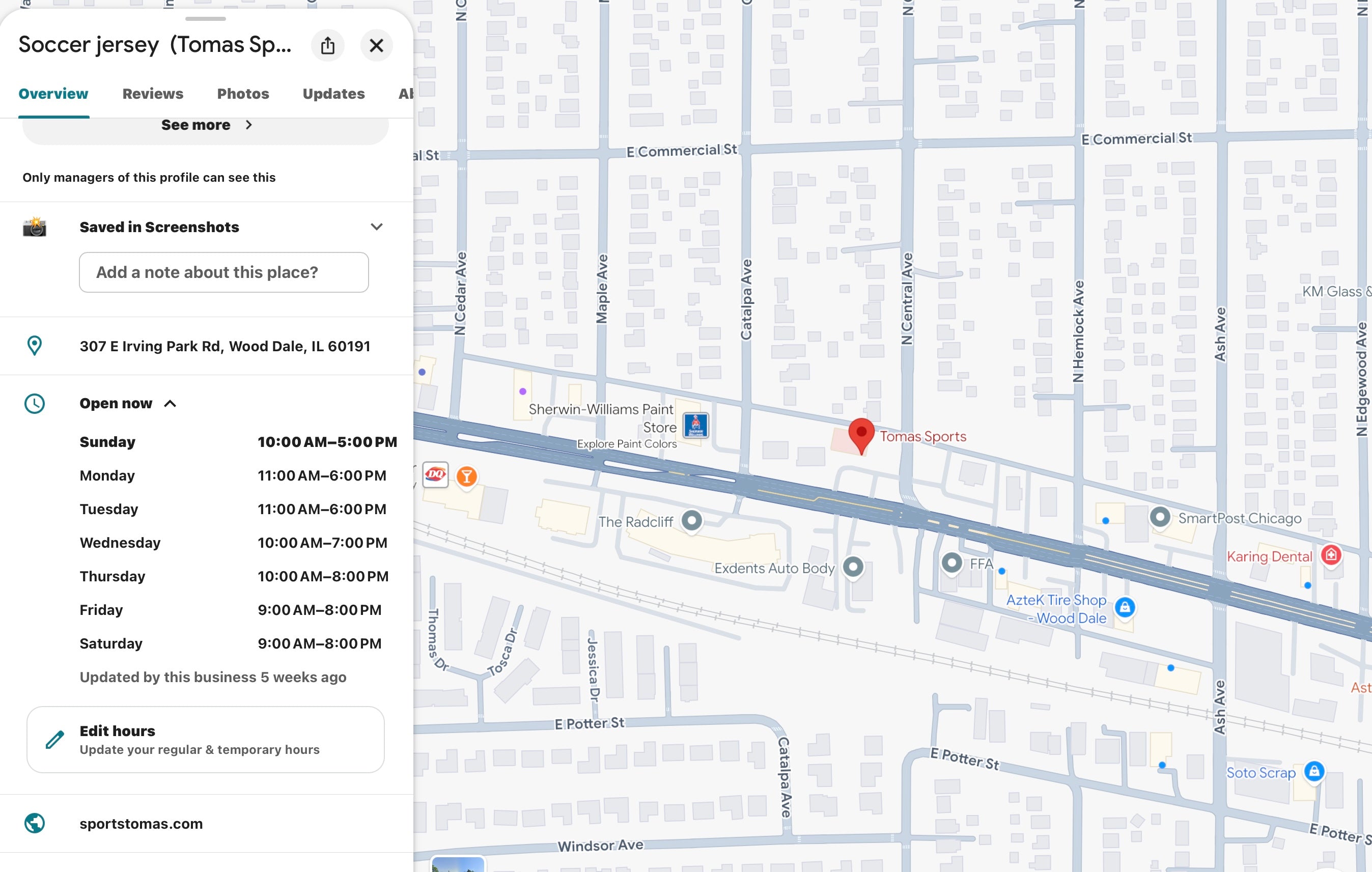1372x872 pixels.
Task: Open the Sherwin-Williams Paint Store map icon
Action: coord(696,425)
